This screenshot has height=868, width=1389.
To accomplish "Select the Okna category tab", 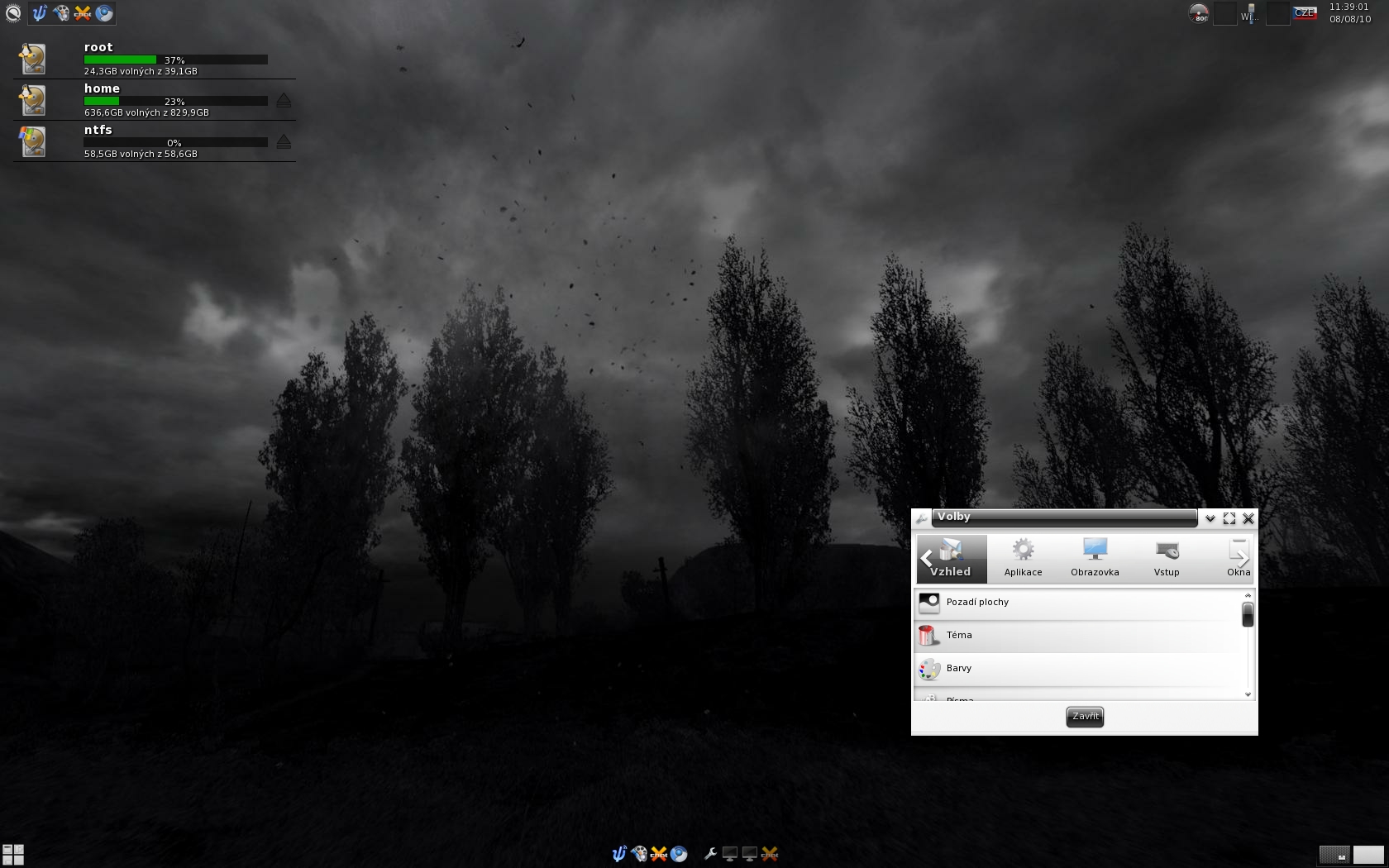I will coord(1239,559).
